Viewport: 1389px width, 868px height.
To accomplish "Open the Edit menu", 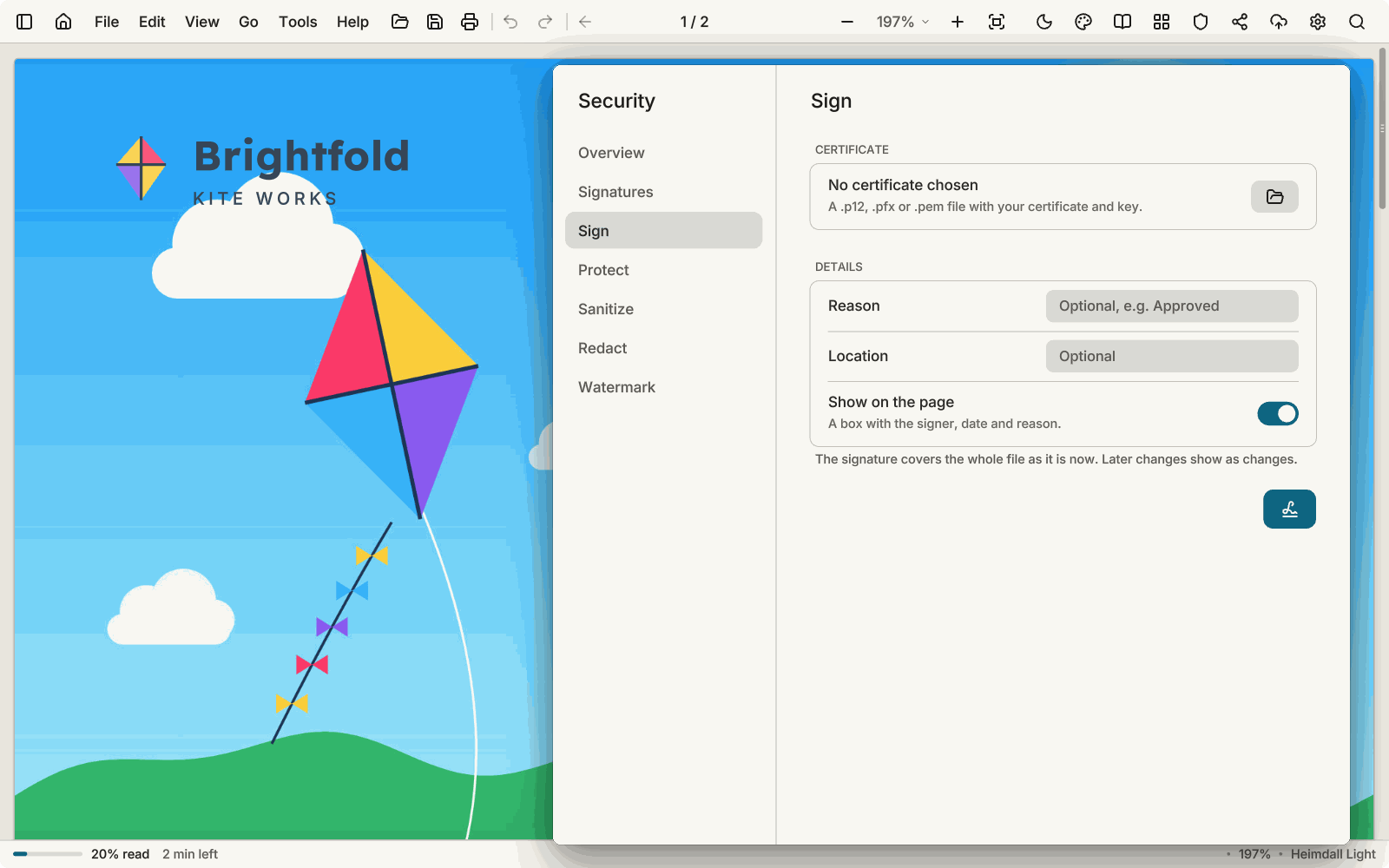I will [x=152, y=22].
